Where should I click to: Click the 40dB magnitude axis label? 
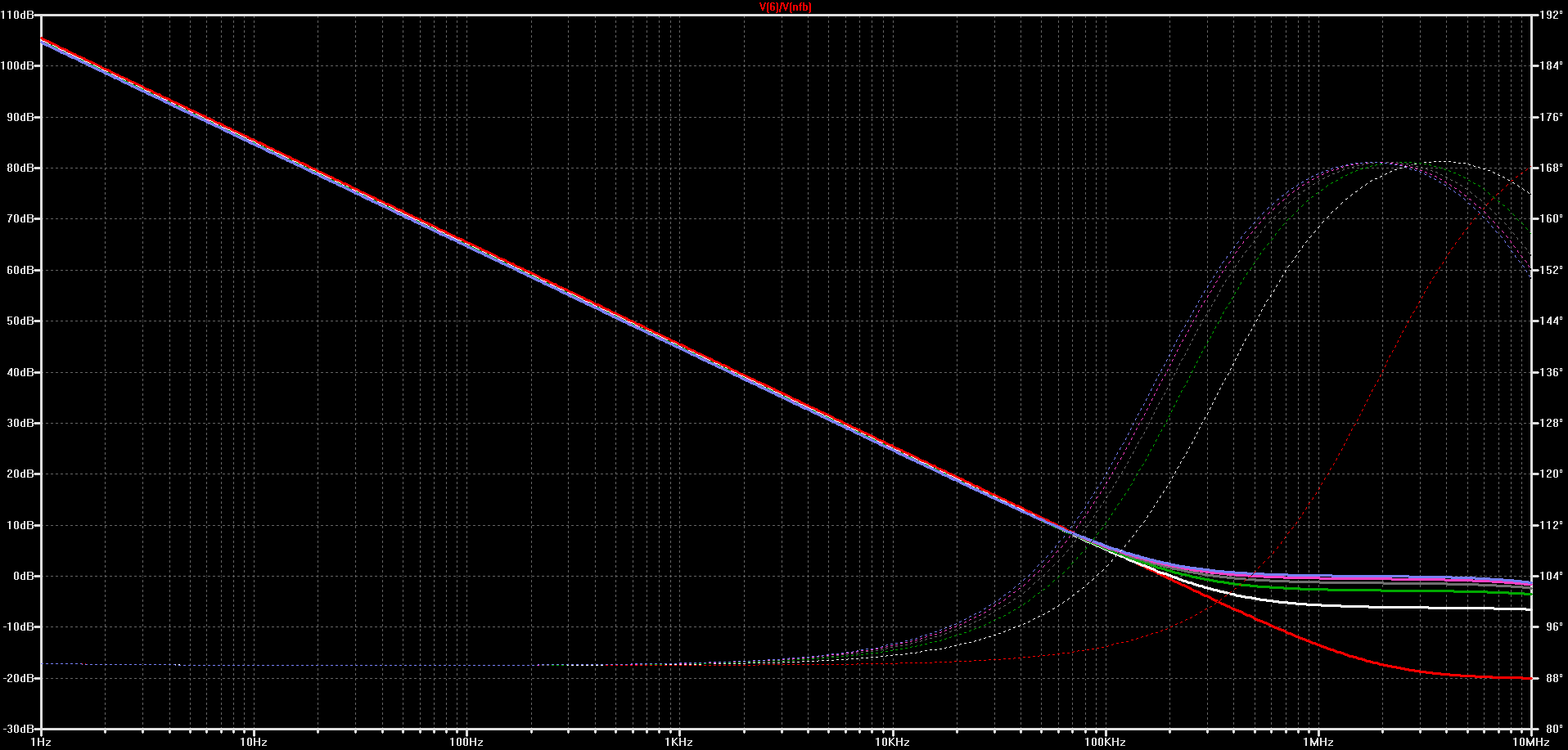[20, 372]
